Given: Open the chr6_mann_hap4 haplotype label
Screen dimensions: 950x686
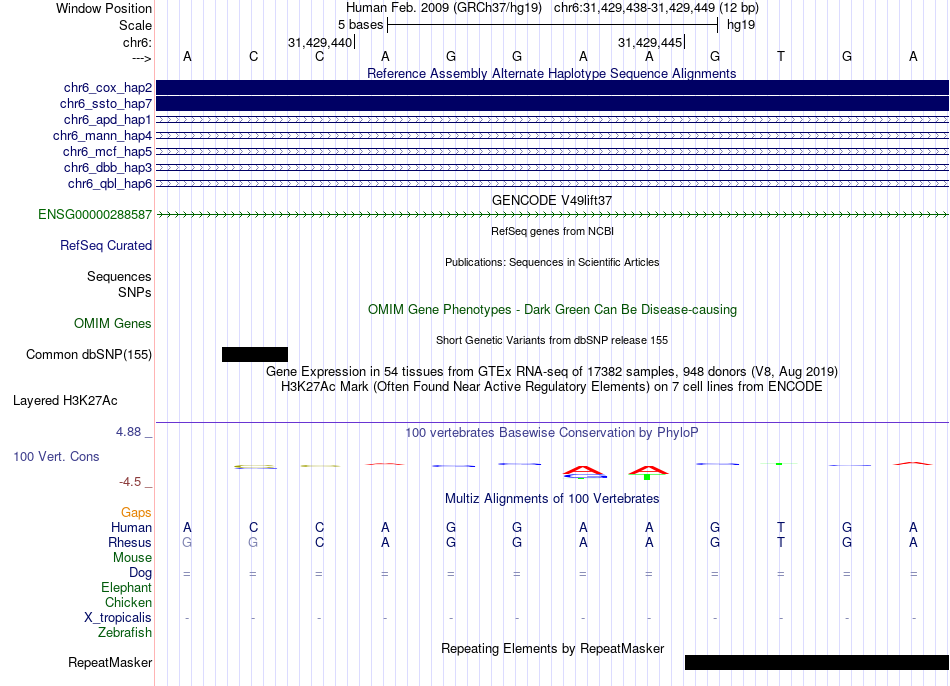Looking at the screenshot, I should point(102,136).
